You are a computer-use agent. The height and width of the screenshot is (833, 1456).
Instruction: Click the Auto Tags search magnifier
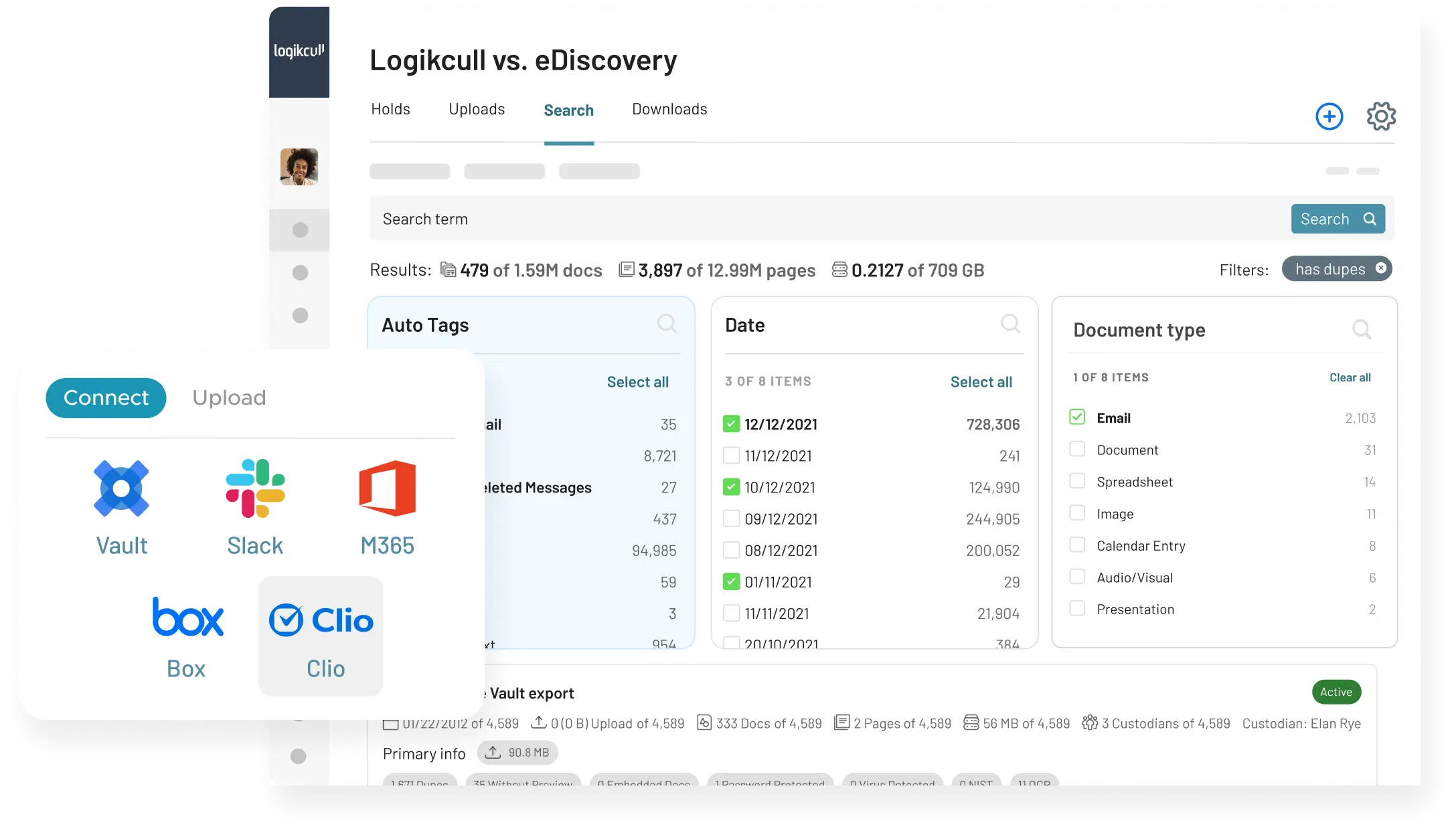point(667,324)
